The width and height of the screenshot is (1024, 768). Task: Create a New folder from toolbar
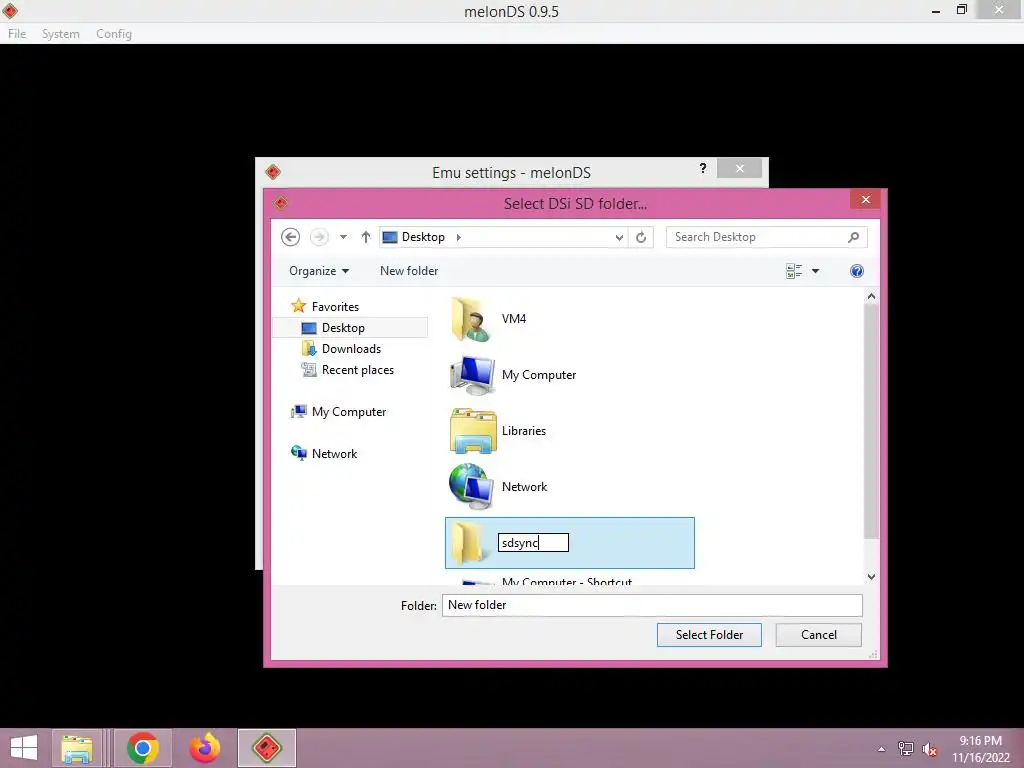(409, 271)
